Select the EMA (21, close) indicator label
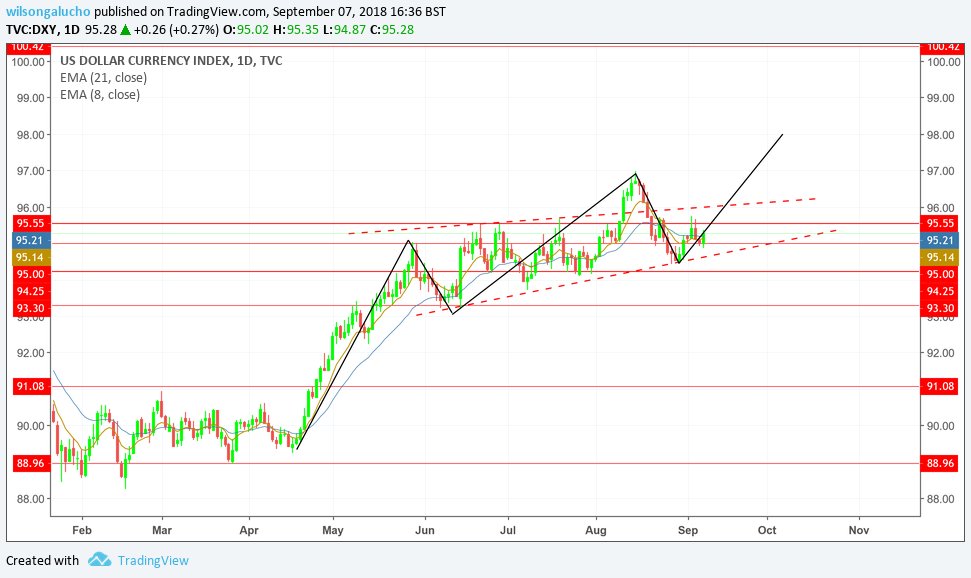 point(103,77)
